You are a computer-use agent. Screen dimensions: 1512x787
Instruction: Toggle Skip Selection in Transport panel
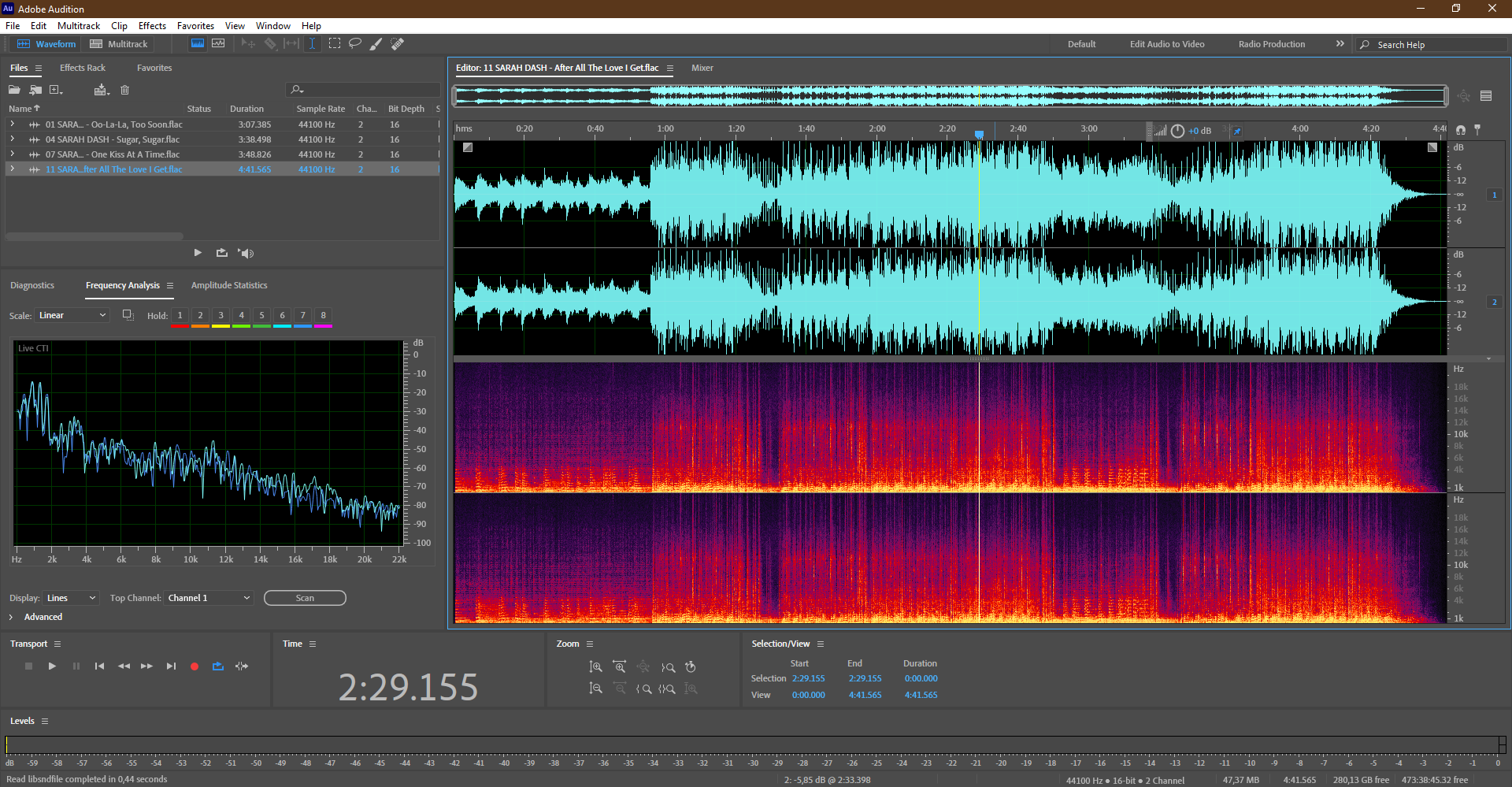click(242, 666)
